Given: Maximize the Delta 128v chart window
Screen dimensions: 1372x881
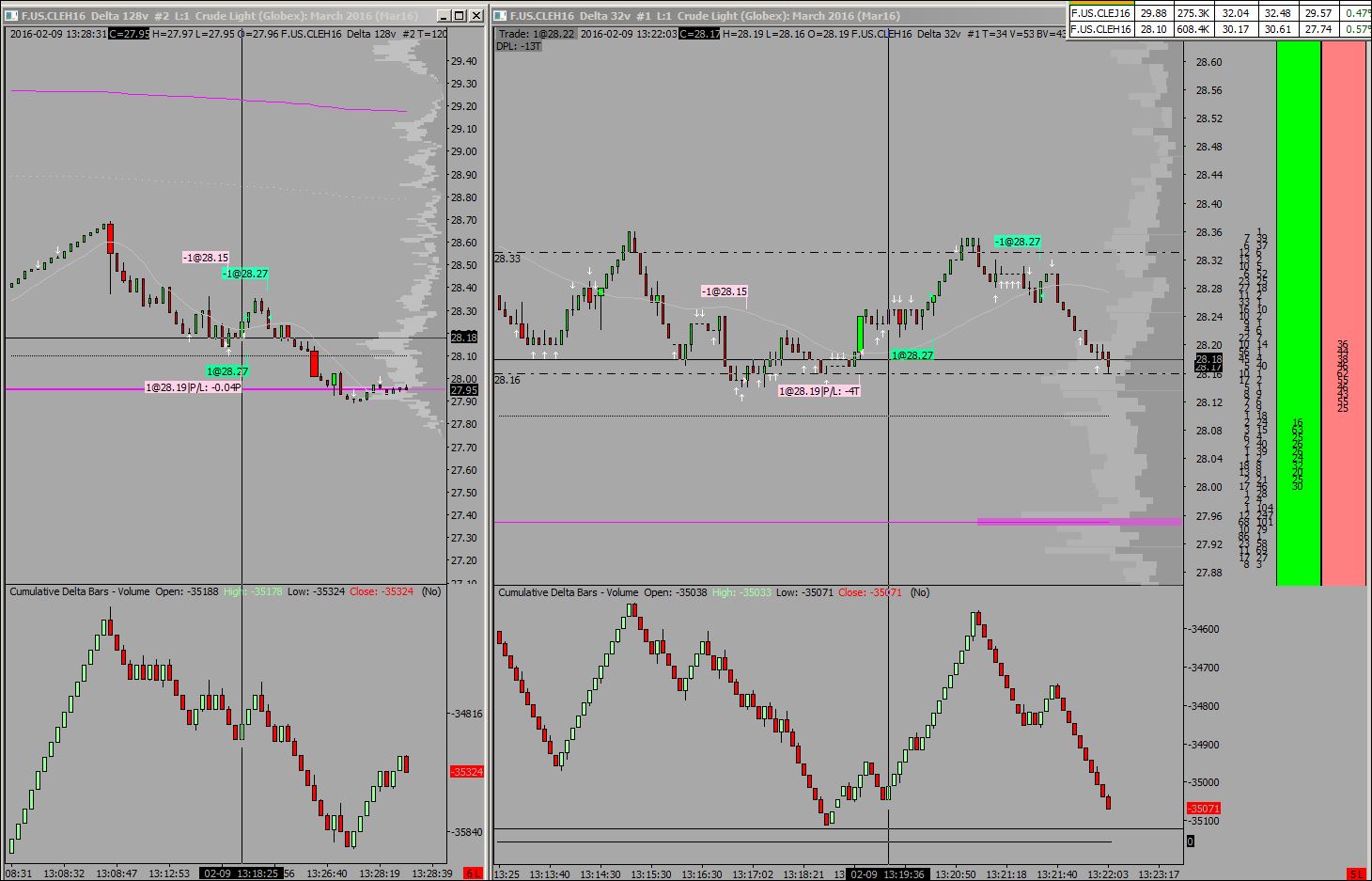Looking at the screenshot, I should click(460, 15).
